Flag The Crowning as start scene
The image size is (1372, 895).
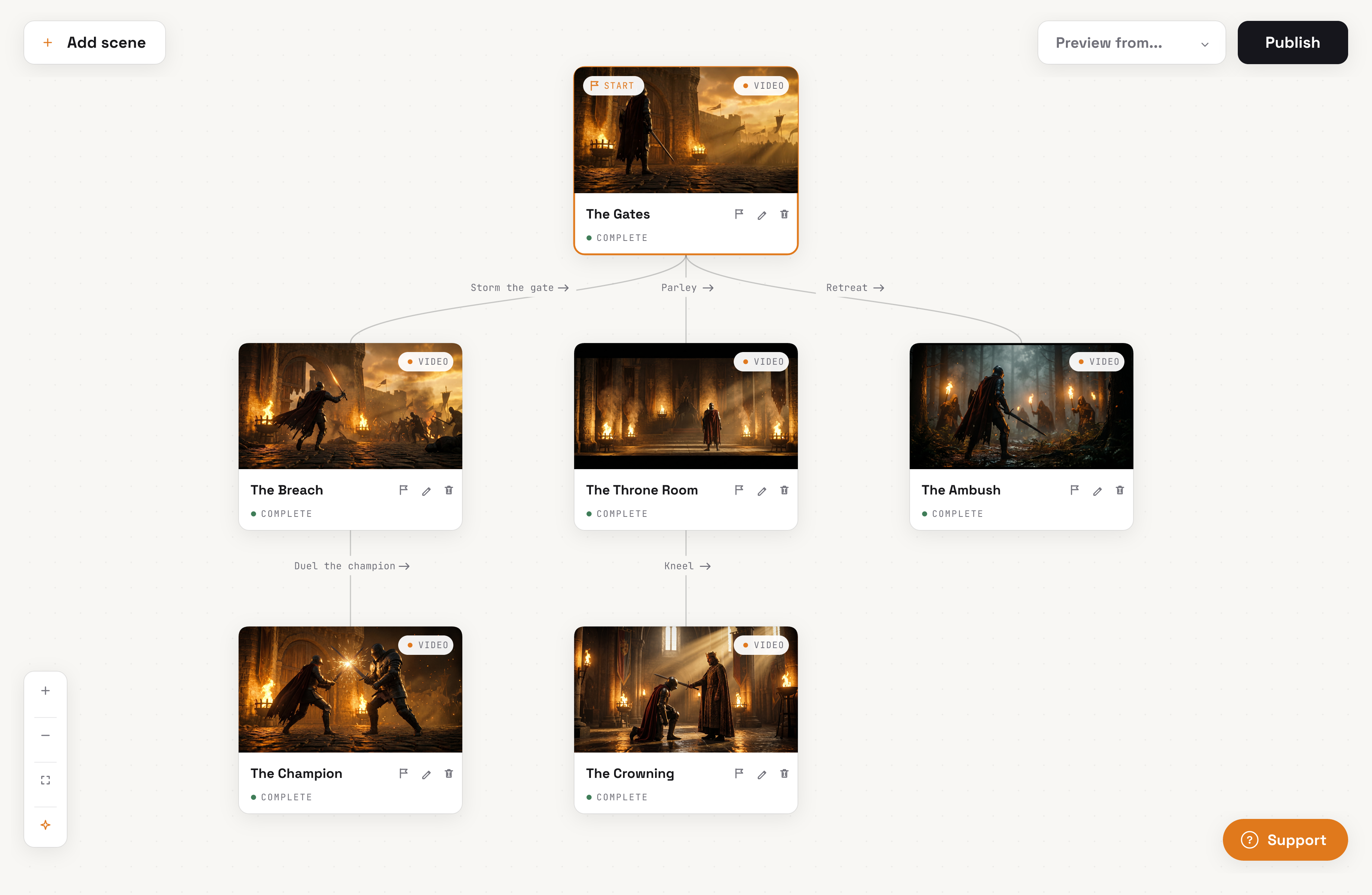pos(739,773)
